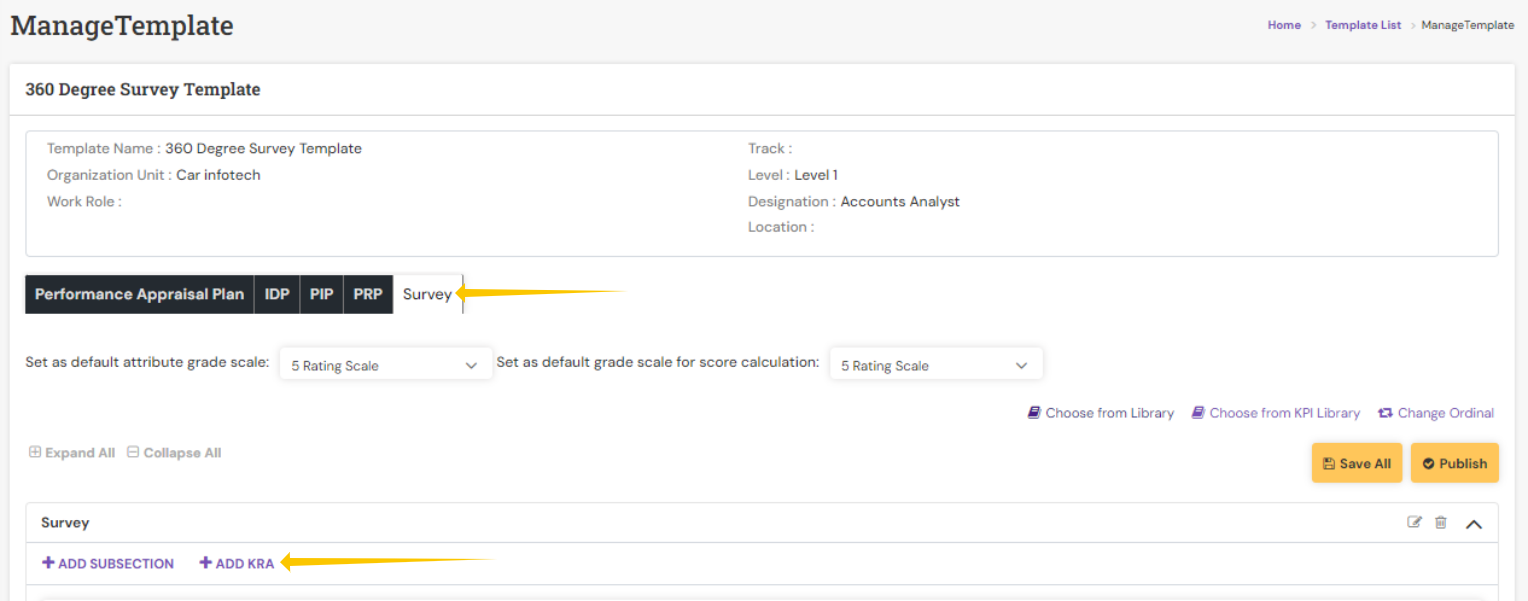This screenshot has height=601, width=1528.
Task: Go to Home breadcrumb link
Action: pos(1284,25)
